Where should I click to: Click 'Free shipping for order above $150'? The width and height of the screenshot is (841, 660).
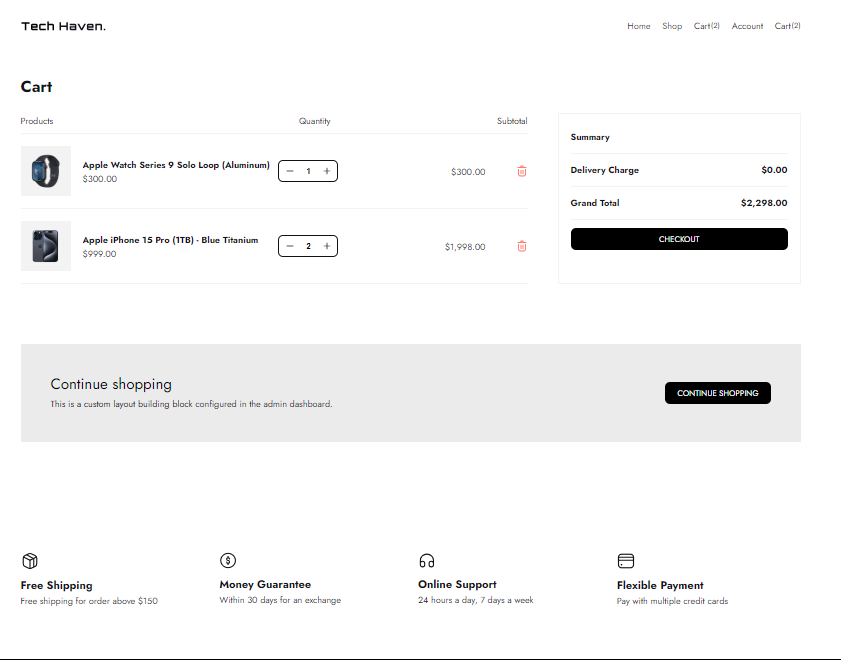[x=89, y=601]
